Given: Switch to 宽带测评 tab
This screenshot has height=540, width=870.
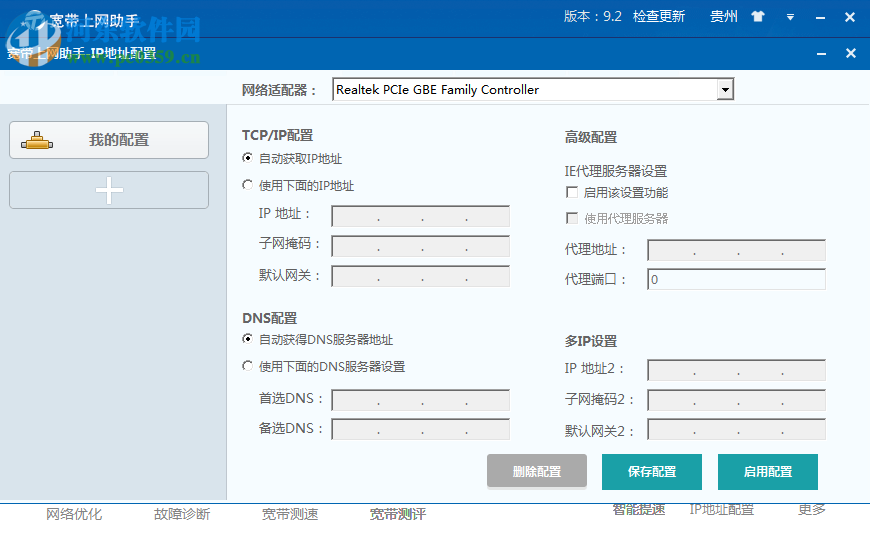Looking at the screenshot, I should (x=398, y=514).
